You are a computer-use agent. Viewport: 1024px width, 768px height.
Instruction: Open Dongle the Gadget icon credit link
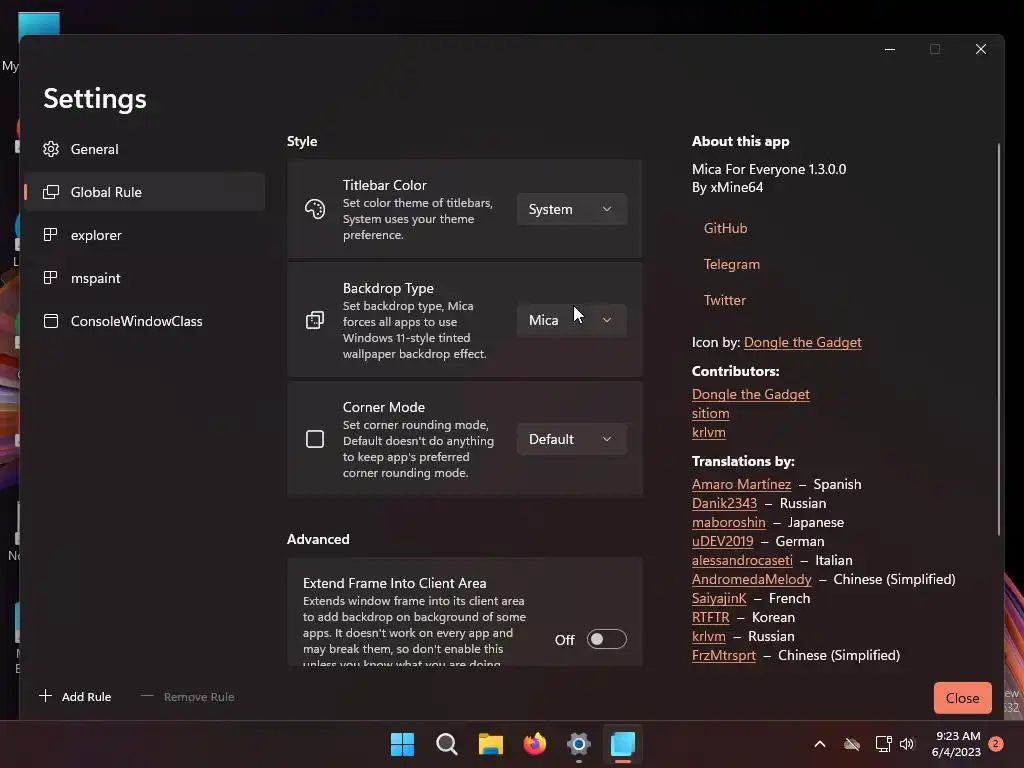tap(803, 342)
